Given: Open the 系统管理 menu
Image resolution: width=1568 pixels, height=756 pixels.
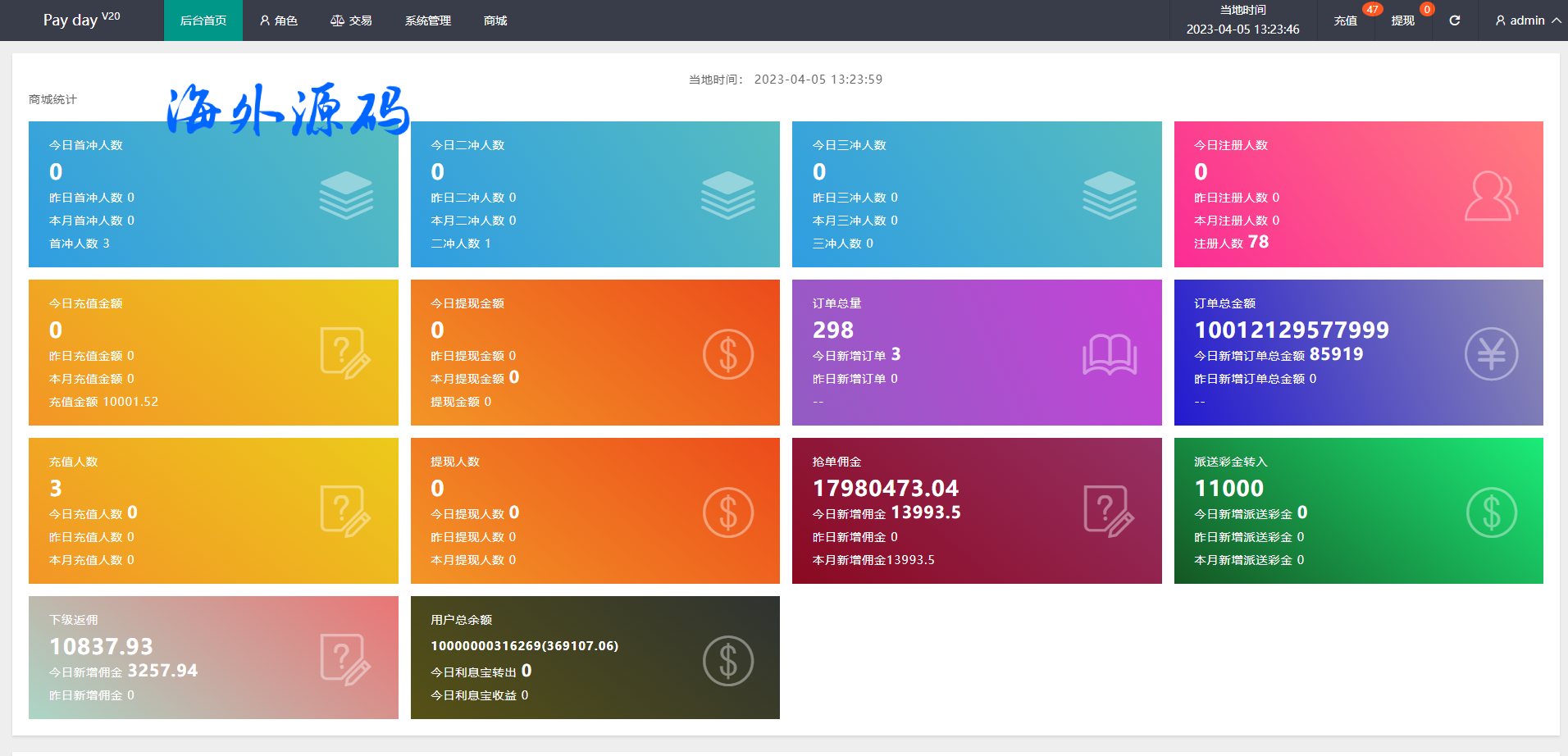Looking at the screenshot, I should 427,20.
